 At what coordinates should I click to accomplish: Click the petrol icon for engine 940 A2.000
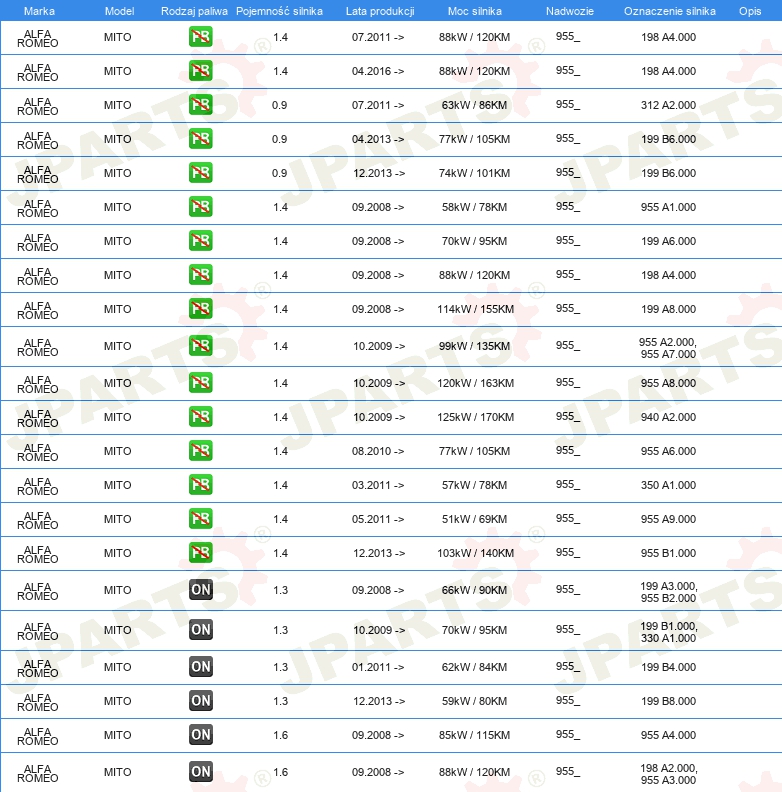pyautogui.click(x=200, y=417)
